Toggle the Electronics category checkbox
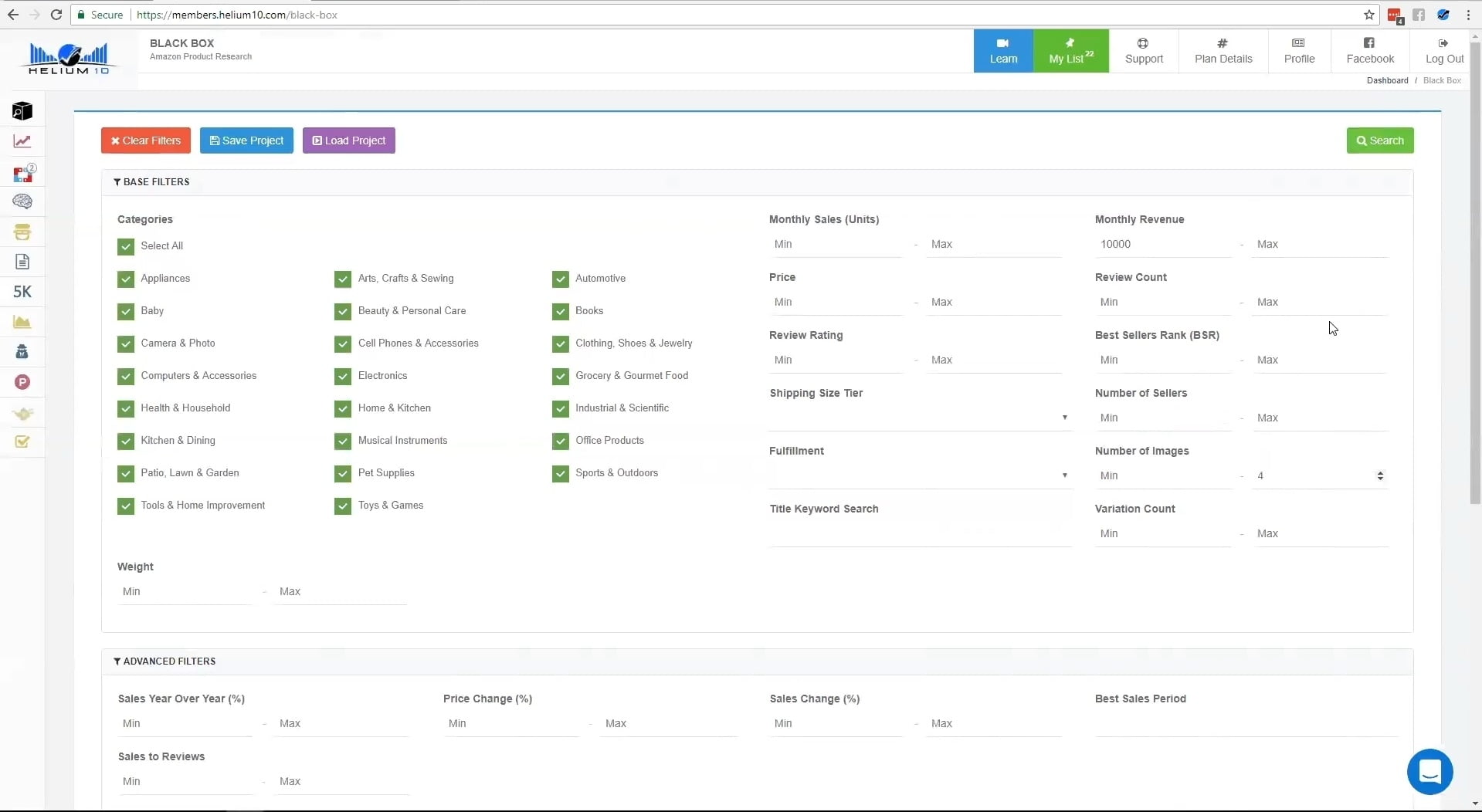The image size is (1482, 812). [x=343, y=376]
